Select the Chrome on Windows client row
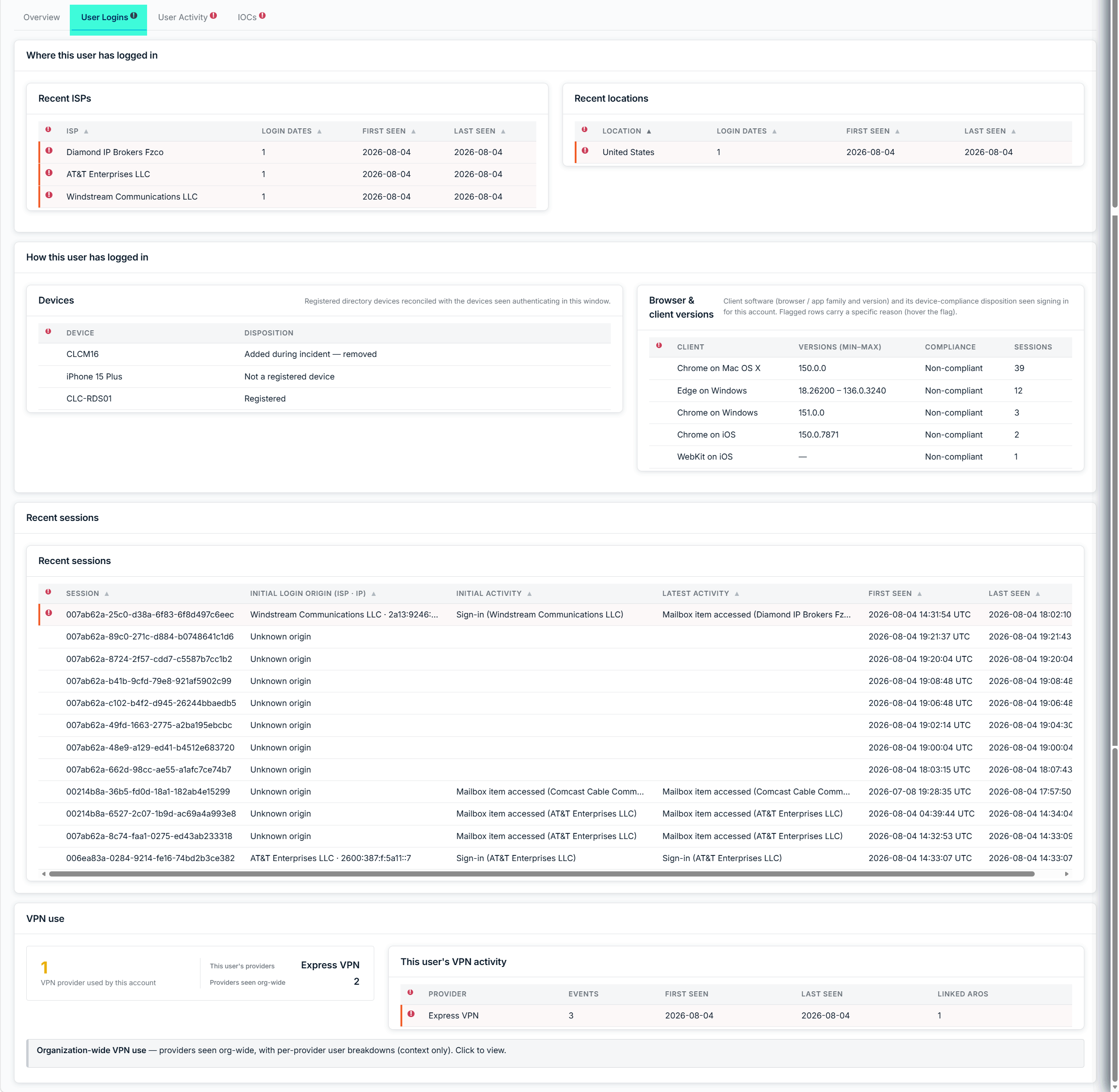 click(860, 413)
